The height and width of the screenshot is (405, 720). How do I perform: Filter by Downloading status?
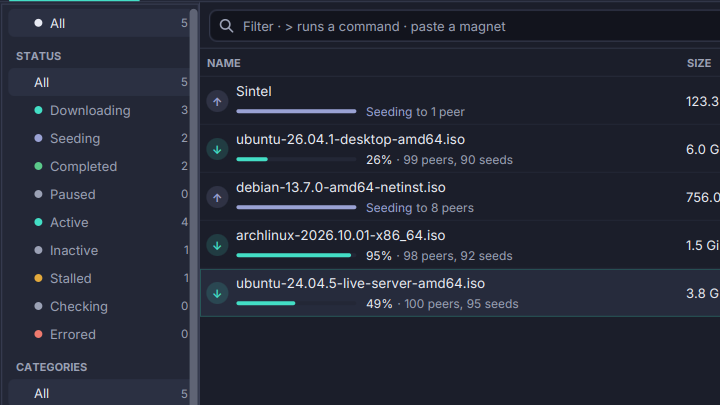pos(99,110)
